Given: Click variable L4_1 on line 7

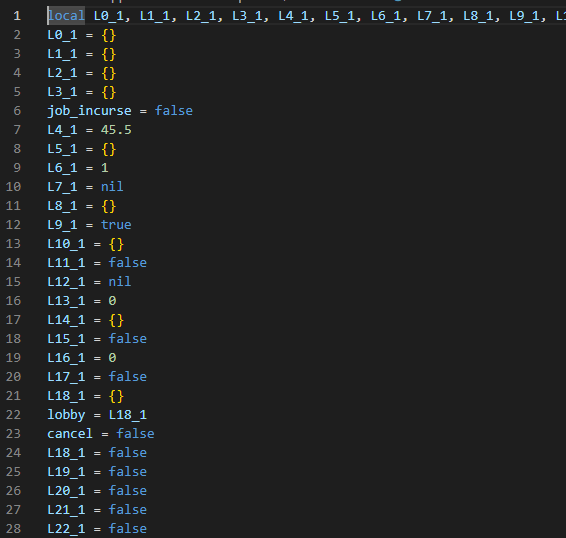Looking at the screenshot, I should pyautogui.click(x=62, y=130).
